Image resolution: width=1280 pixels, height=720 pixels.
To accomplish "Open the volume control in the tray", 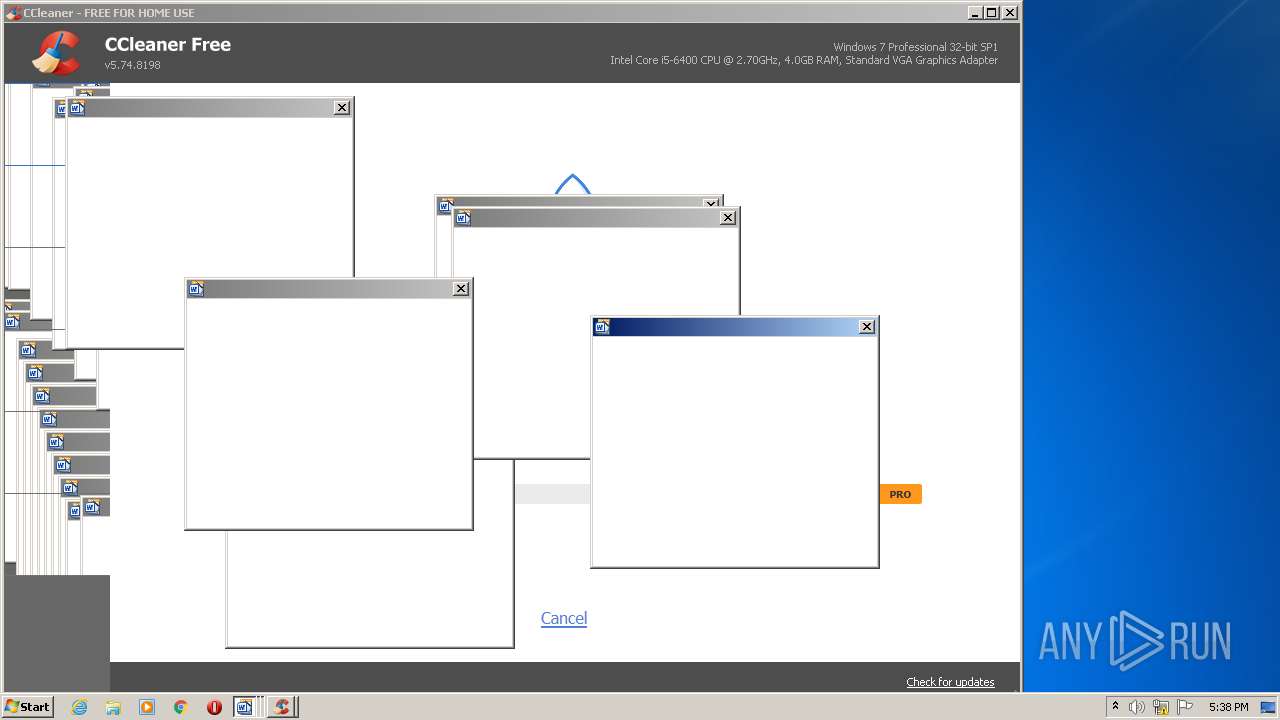I will click(x=1137, y=707).
